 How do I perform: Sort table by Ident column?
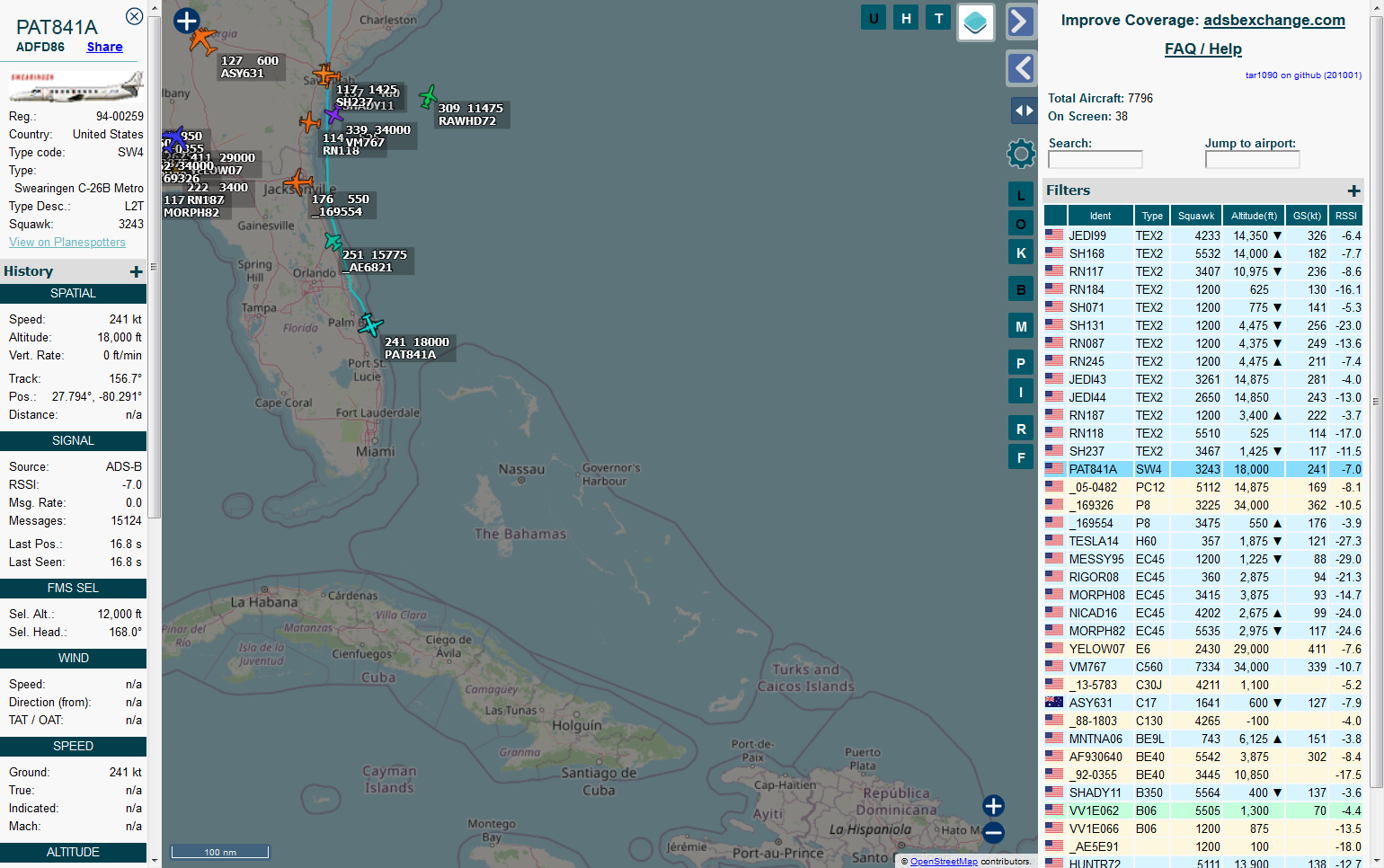(1100, 216)
